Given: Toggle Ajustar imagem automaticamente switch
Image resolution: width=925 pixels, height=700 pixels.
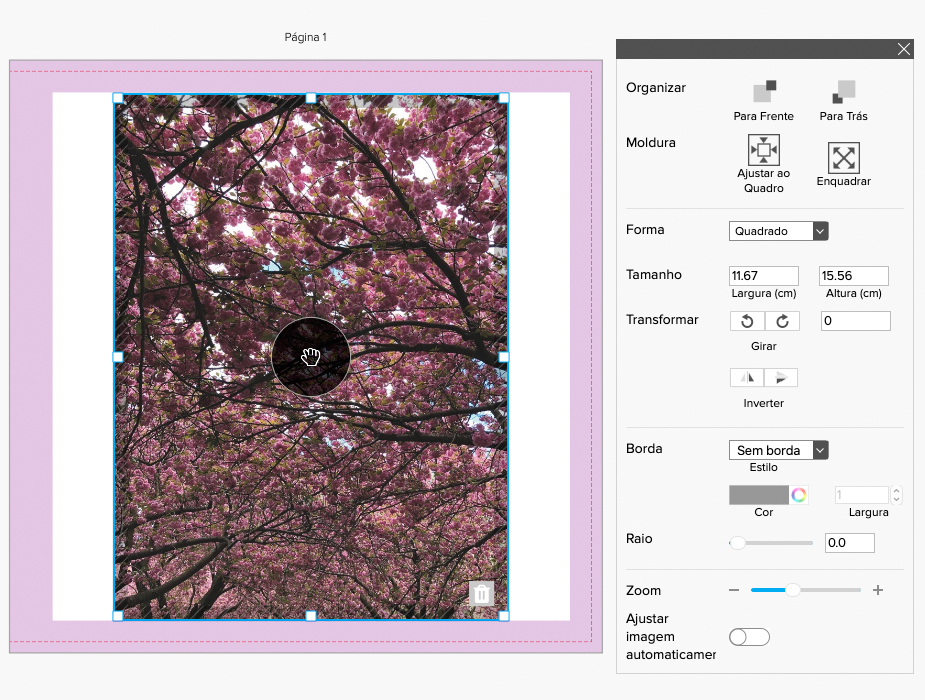Looking at the screenshot, I should pos(749,637).
